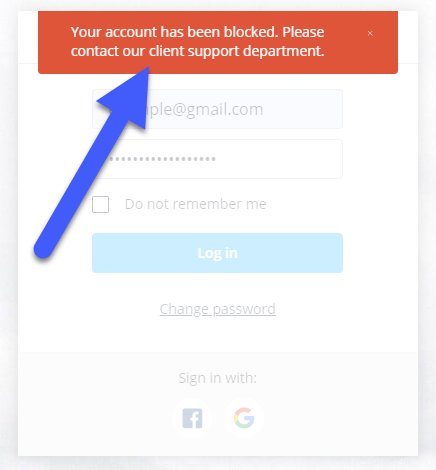Focus the masked password field
This screenshot has height=470, width=436.
pos(217,159)
